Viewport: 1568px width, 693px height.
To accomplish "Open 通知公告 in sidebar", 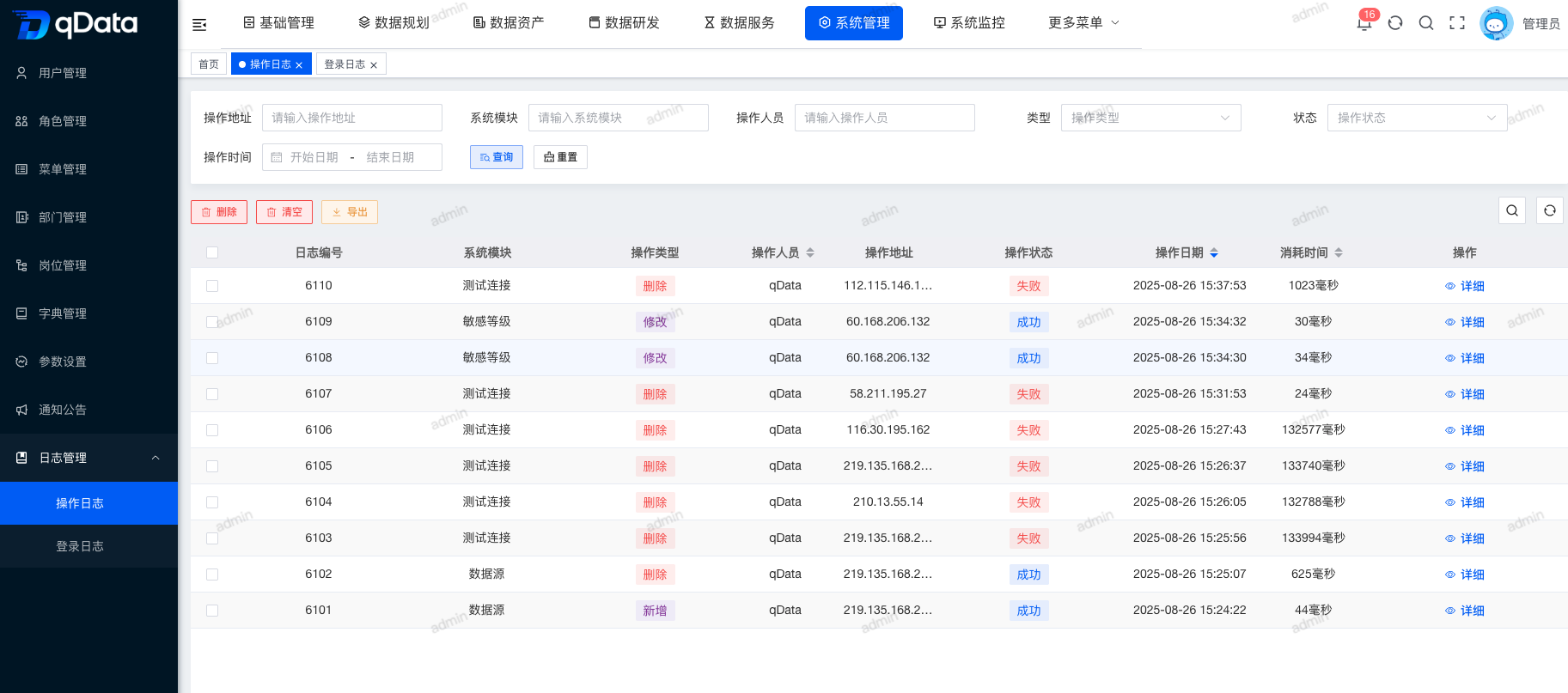I will [x=88, y=410].
